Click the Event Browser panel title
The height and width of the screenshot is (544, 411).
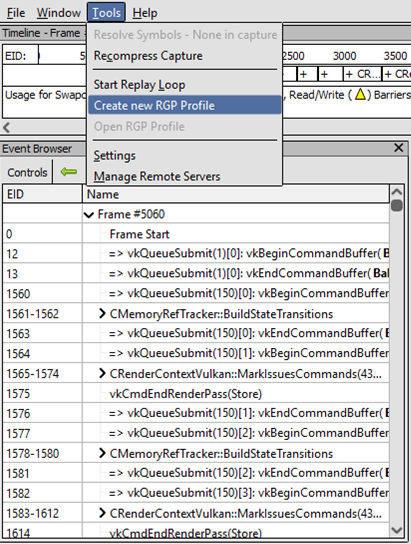pyautogui.click(x=37, y=148)
